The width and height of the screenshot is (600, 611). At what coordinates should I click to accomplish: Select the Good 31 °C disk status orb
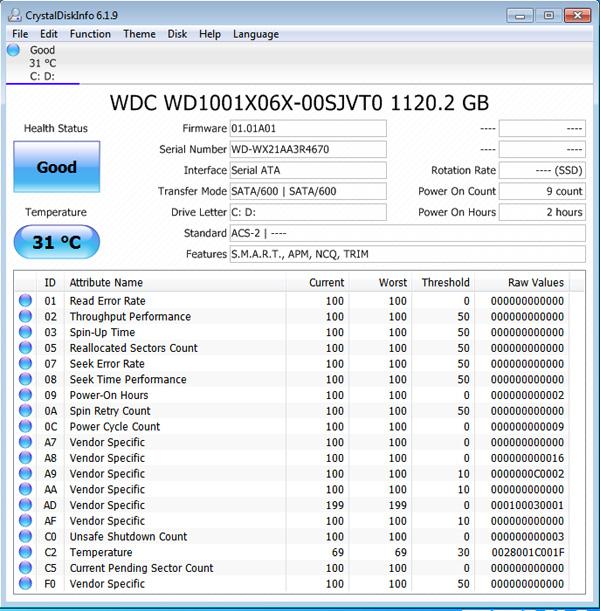[13, 50]
